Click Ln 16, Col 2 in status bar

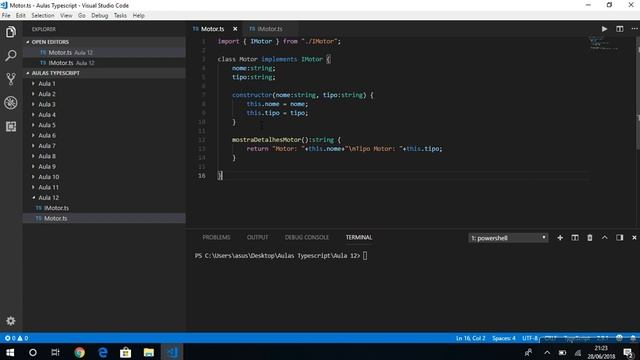click(471, 338)
